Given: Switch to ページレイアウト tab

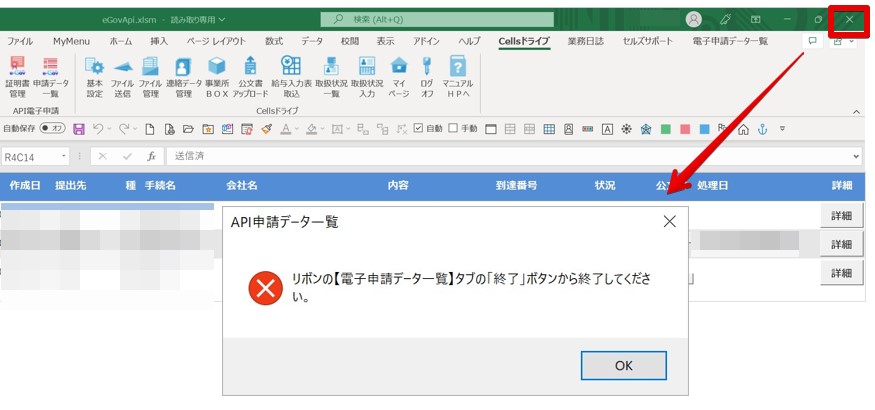Looking at the screenshot, I should pos(216,41).
